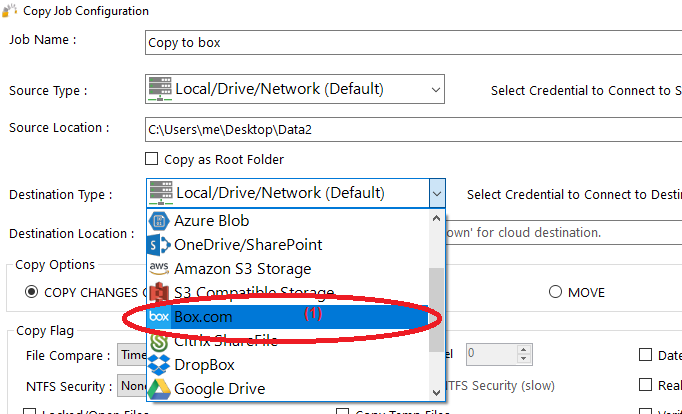Choose DropBox as destination type
The width and height of the screenshot is (682, 414).
pyautogui.click(x=288, y=365)
